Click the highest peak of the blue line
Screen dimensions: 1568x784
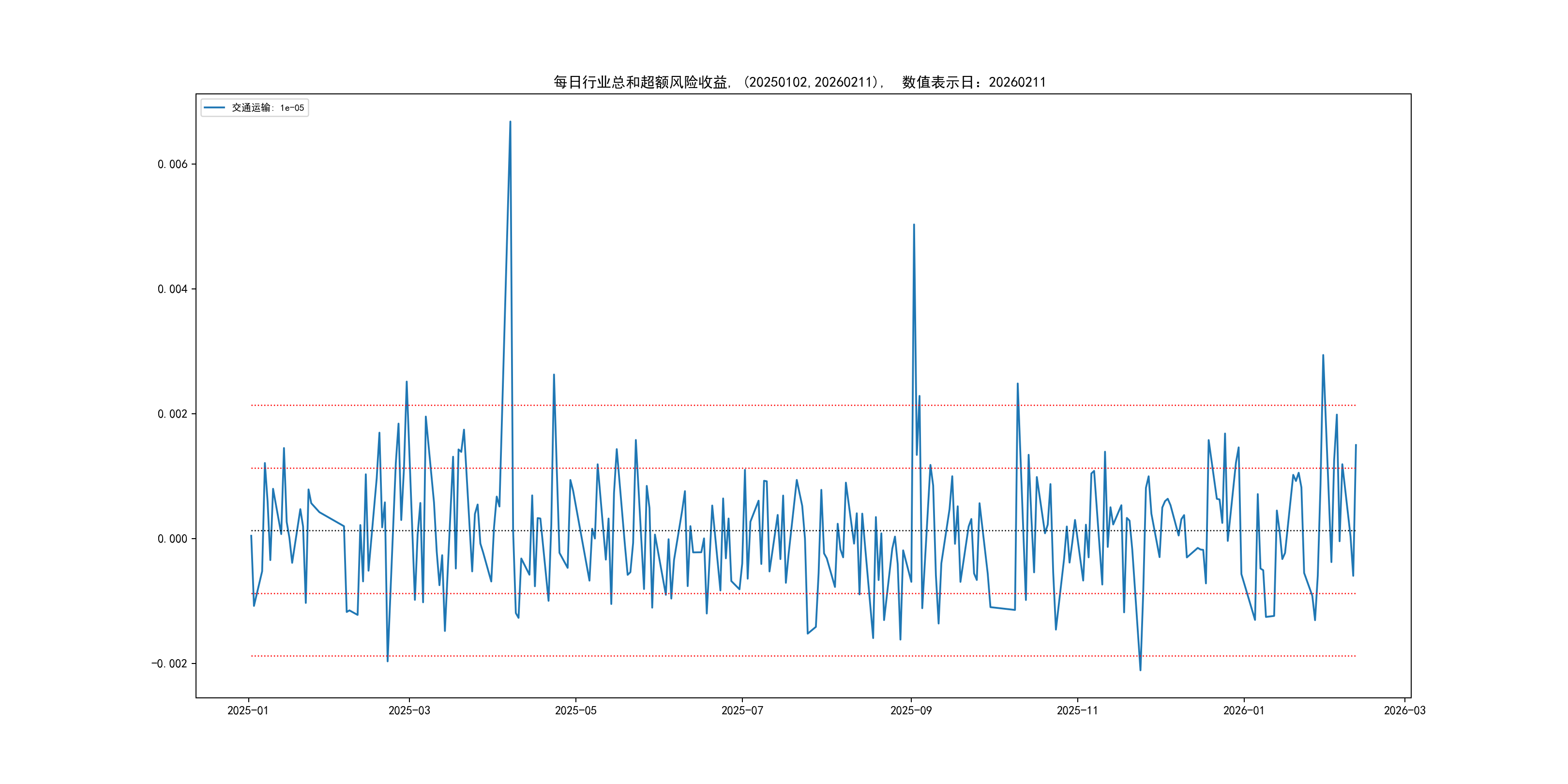point(510,122)
